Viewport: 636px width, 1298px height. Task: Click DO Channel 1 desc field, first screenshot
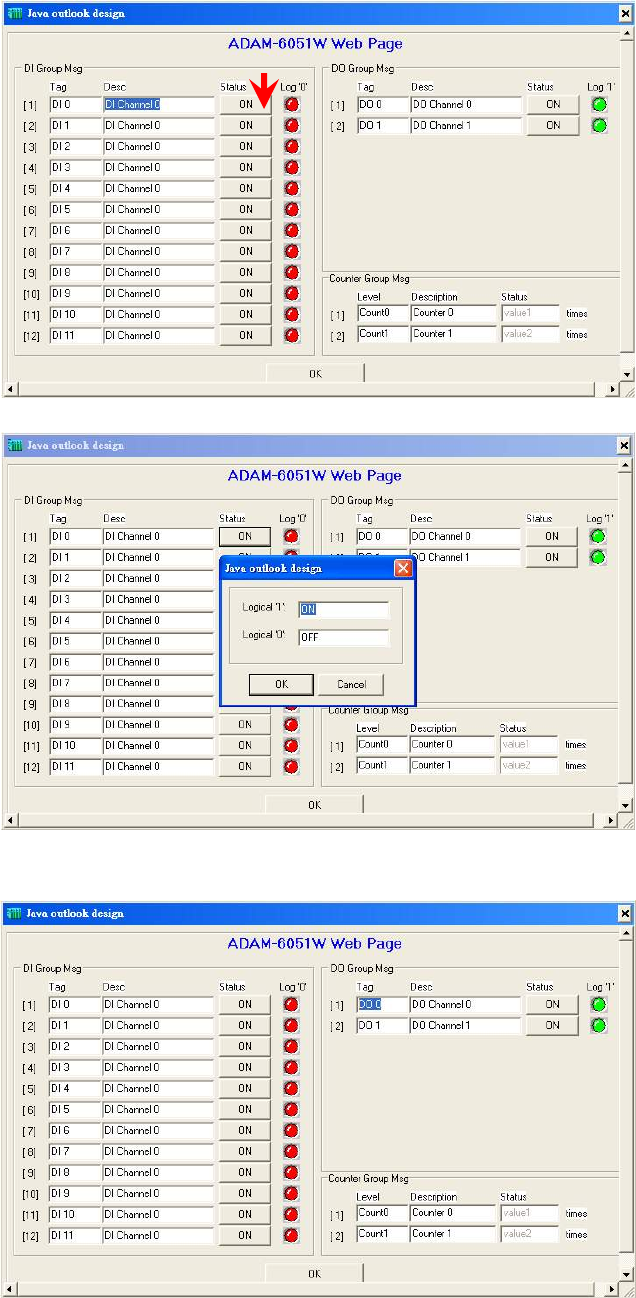point(466,125)
